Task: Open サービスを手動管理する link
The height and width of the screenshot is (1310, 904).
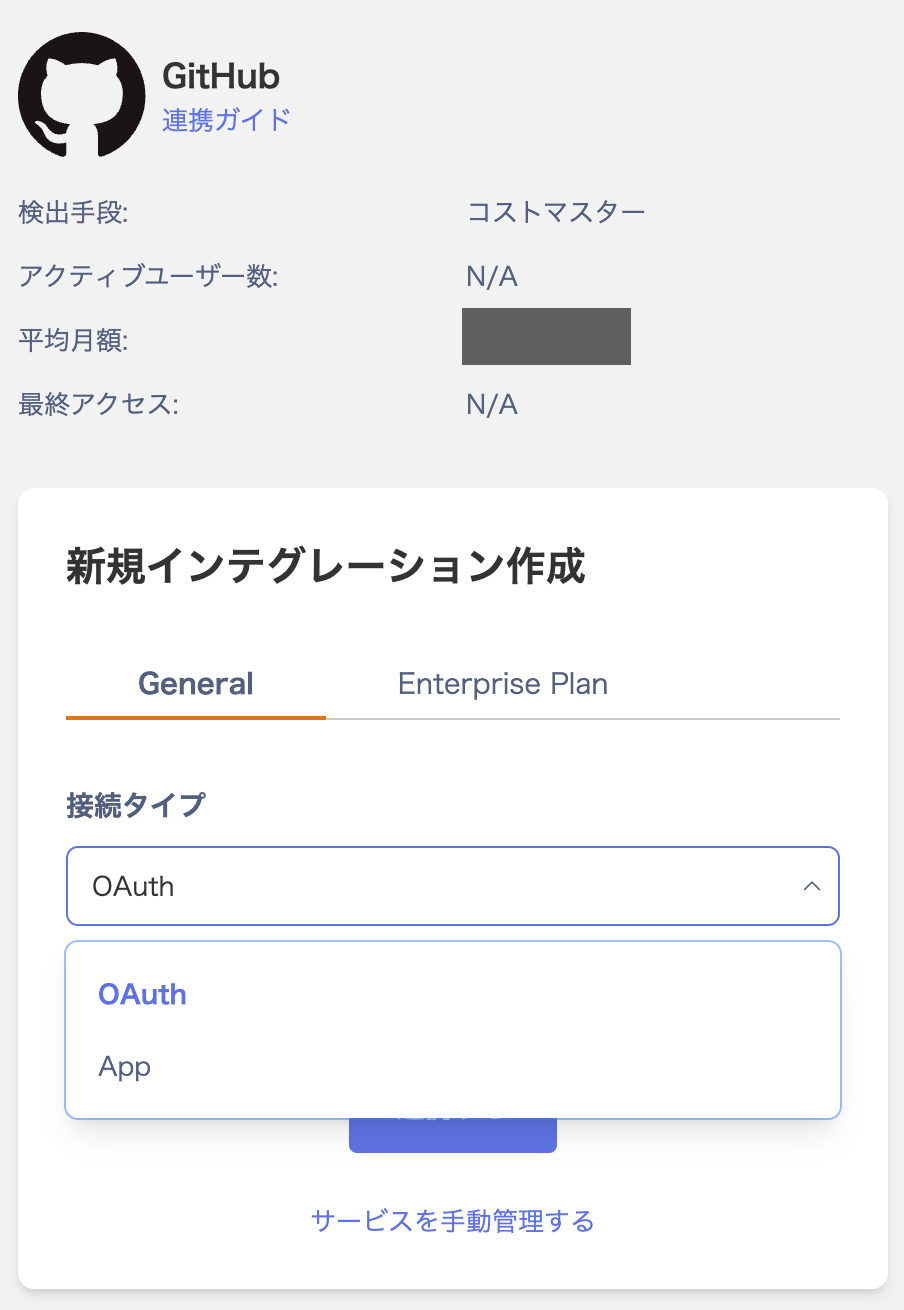Action: coord(453,1220)
